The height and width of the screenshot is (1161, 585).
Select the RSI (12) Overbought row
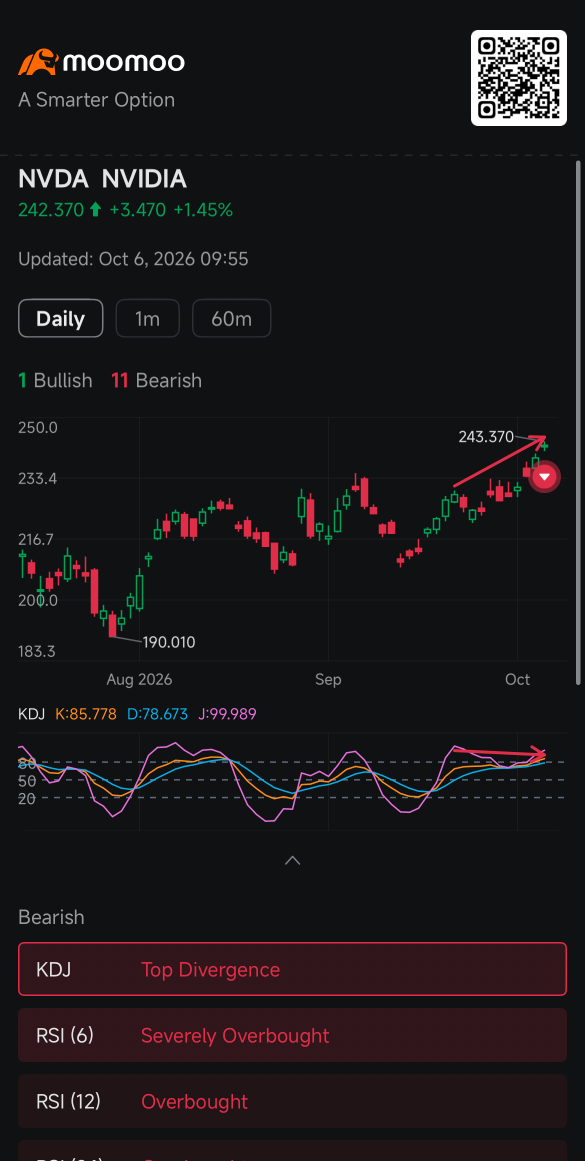[x=292, y=1101]
